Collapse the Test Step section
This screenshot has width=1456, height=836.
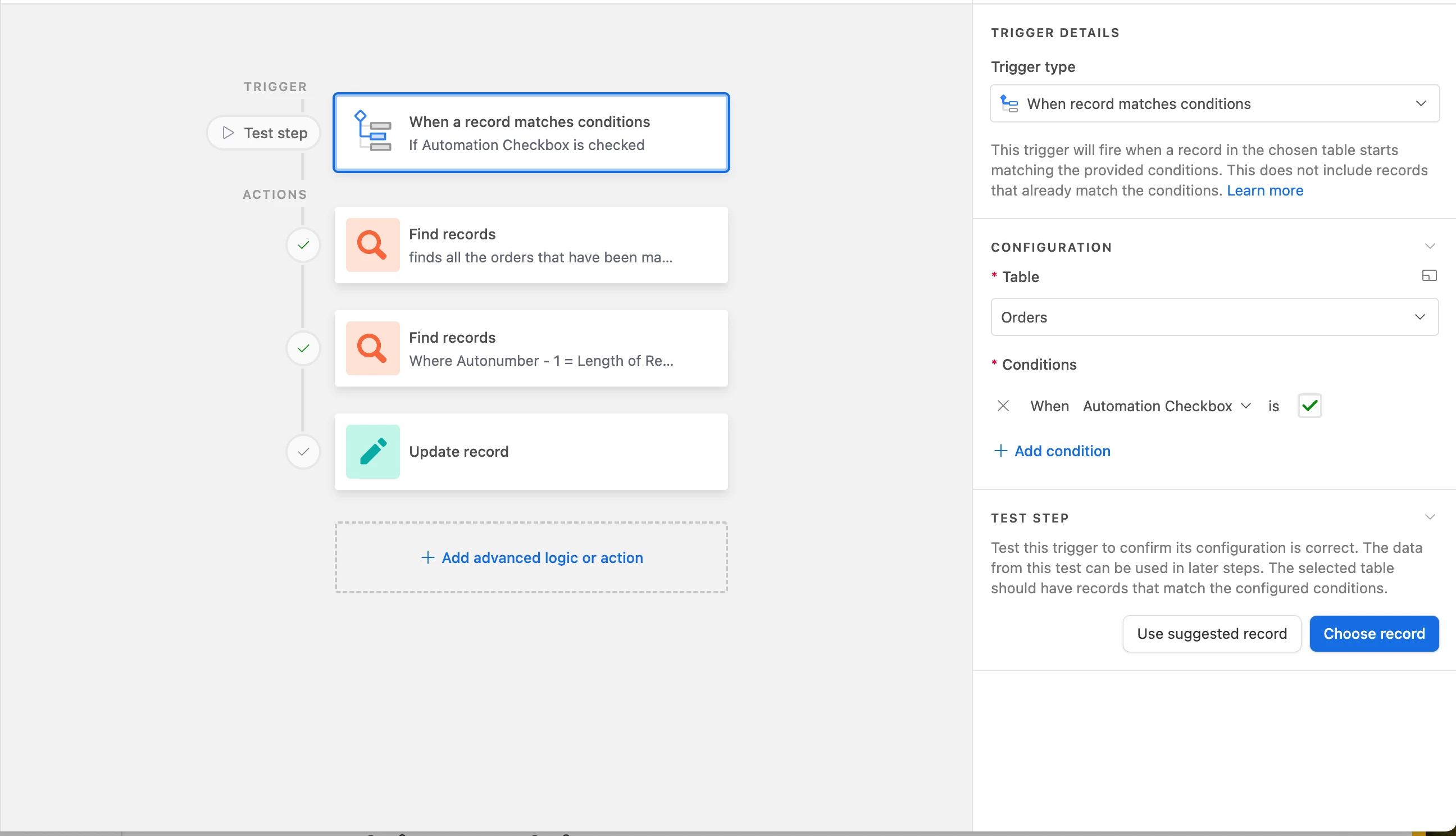(x=1429, y=517)
